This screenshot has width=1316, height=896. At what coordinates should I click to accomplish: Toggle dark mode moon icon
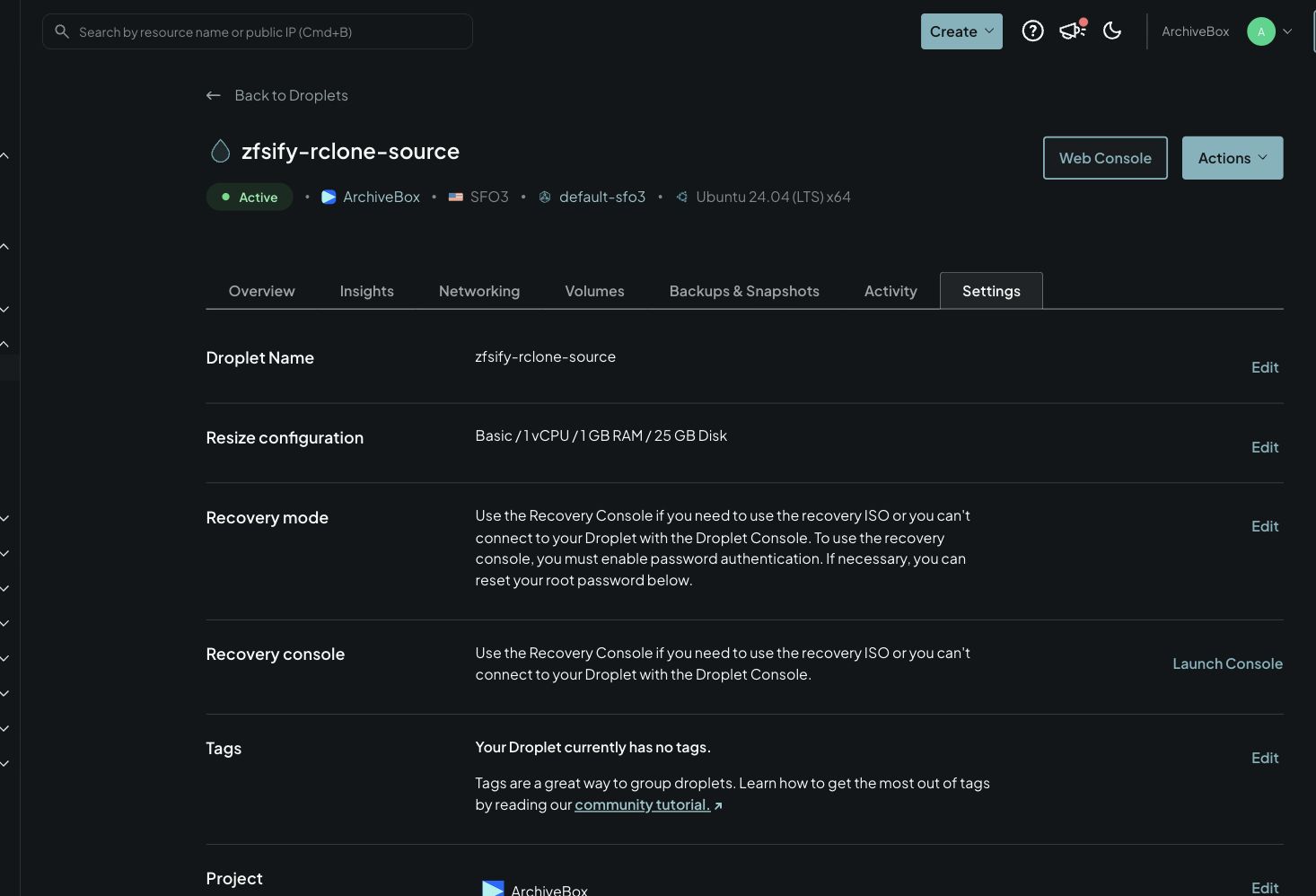[x=1112, y=31]
